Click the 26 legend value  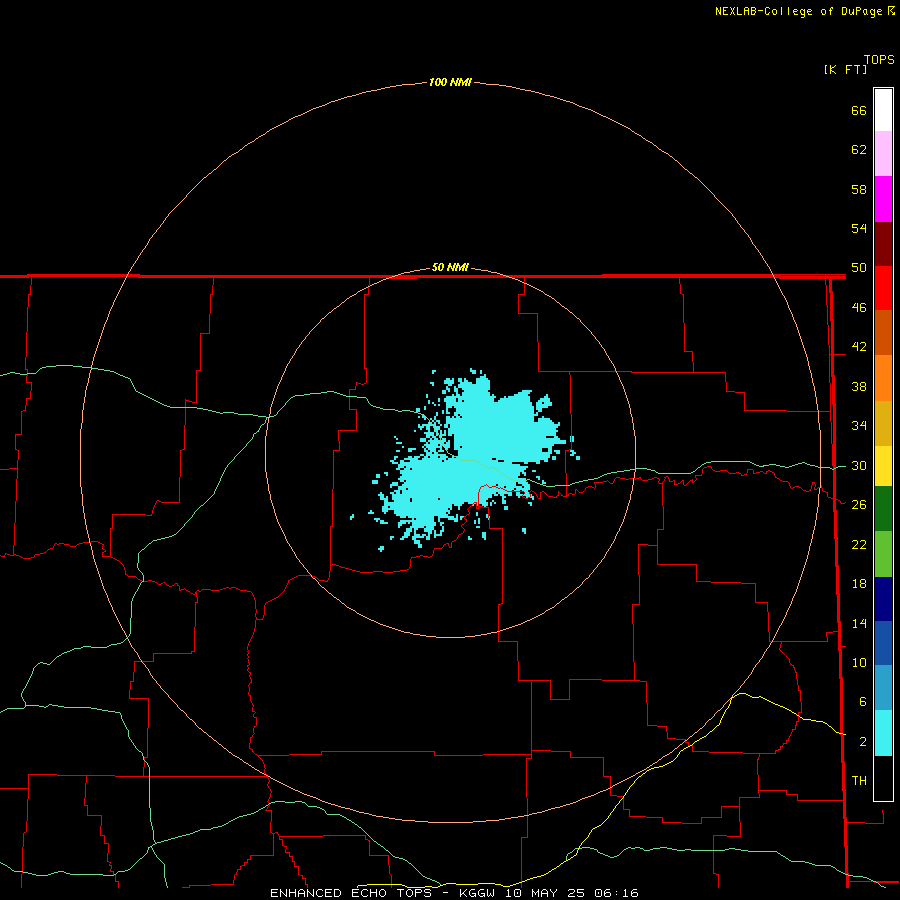pos(859,505)
